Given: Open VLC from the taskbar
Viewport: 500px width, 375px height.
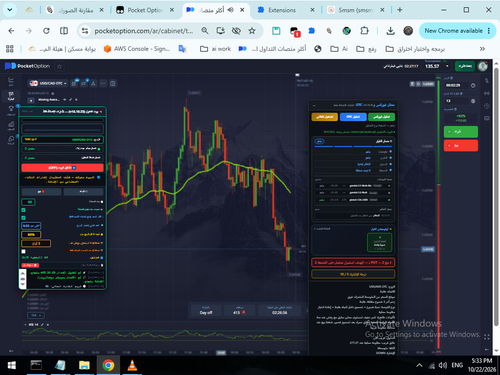Looking at the screenshot, I should tap(132, 365).
